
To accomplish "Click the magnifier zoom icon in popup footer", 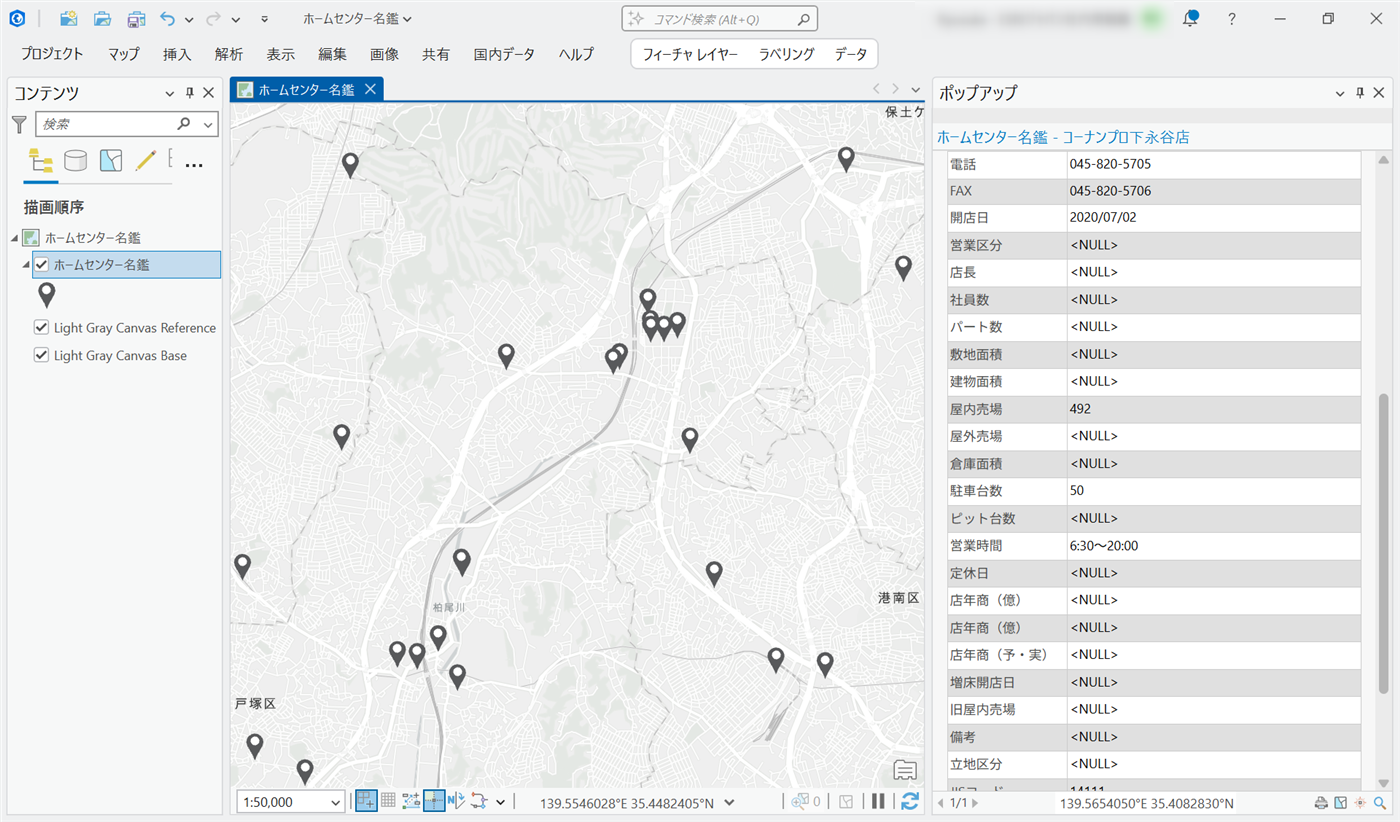I will pos(1380,803).
